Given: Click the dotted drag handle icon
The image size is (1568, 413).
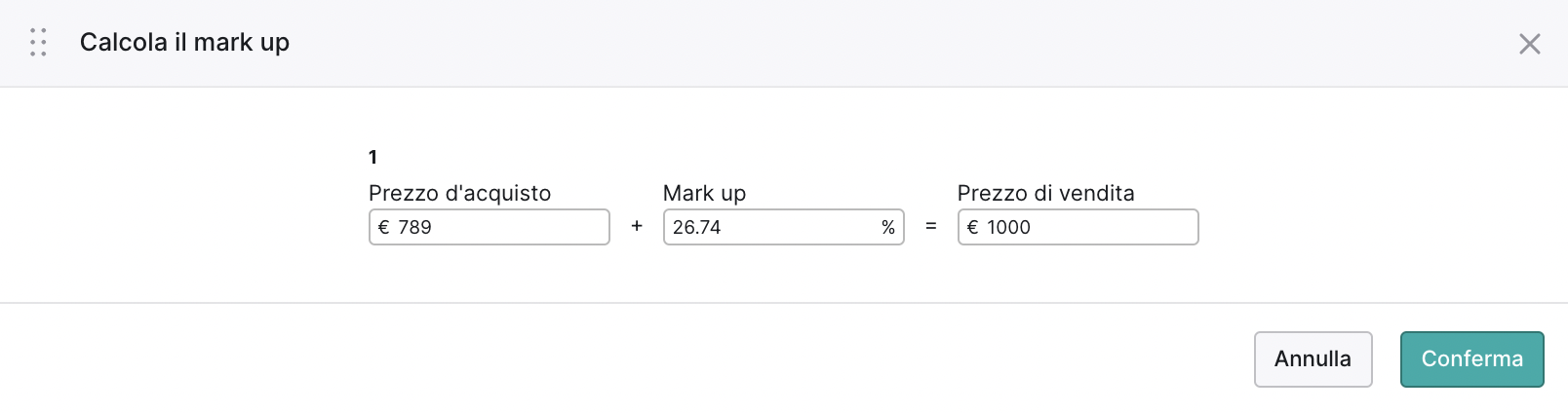Looking at the screenshot, I should coord(38,42).
